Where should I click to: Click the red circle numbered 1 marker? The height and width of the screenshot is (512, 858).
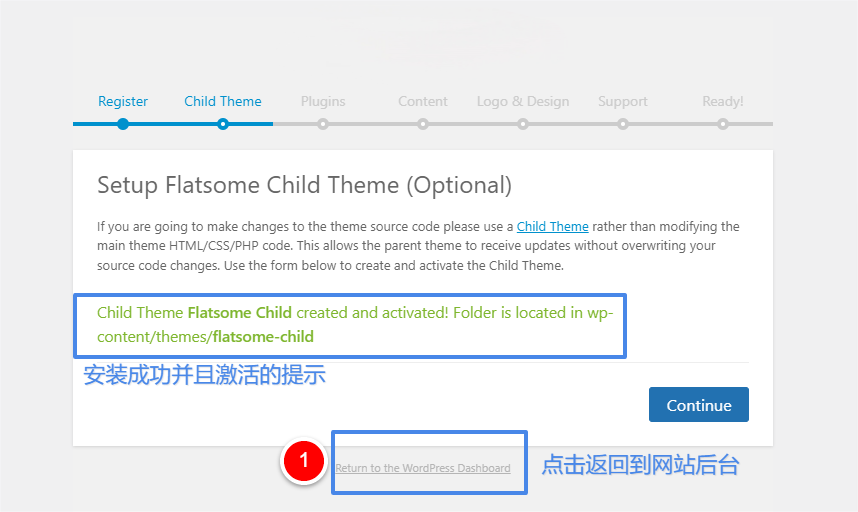point(305,461)
